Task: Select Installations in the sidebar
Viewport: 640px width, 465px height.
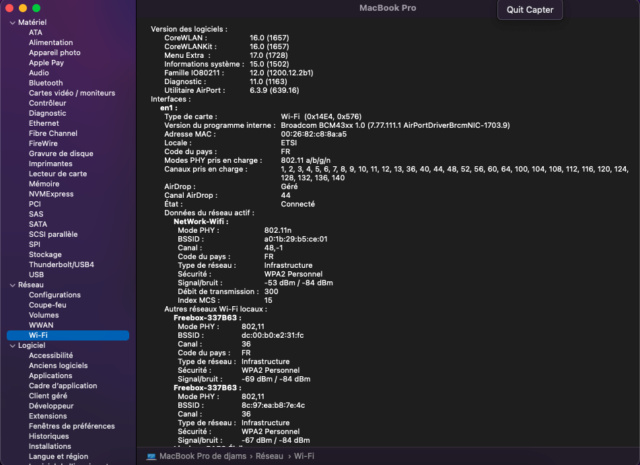Action: [50, 447]
